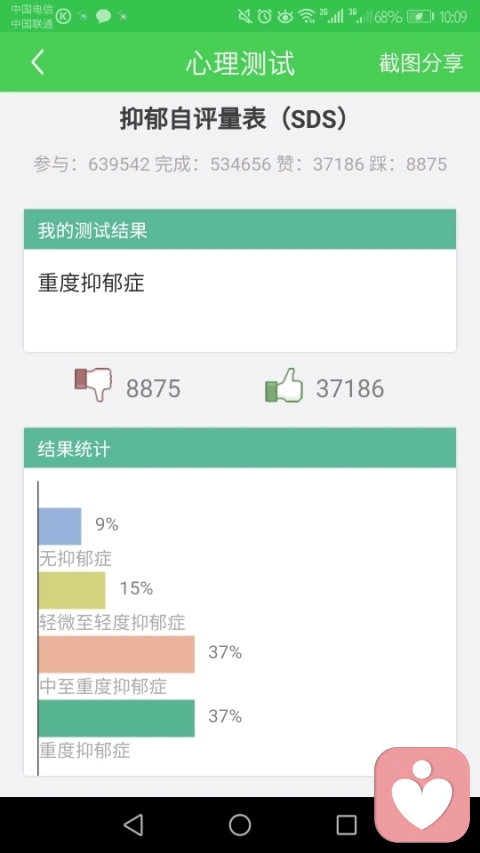Tap 截图分享 to share screenshot
The image size is (480, 853).
421,63
